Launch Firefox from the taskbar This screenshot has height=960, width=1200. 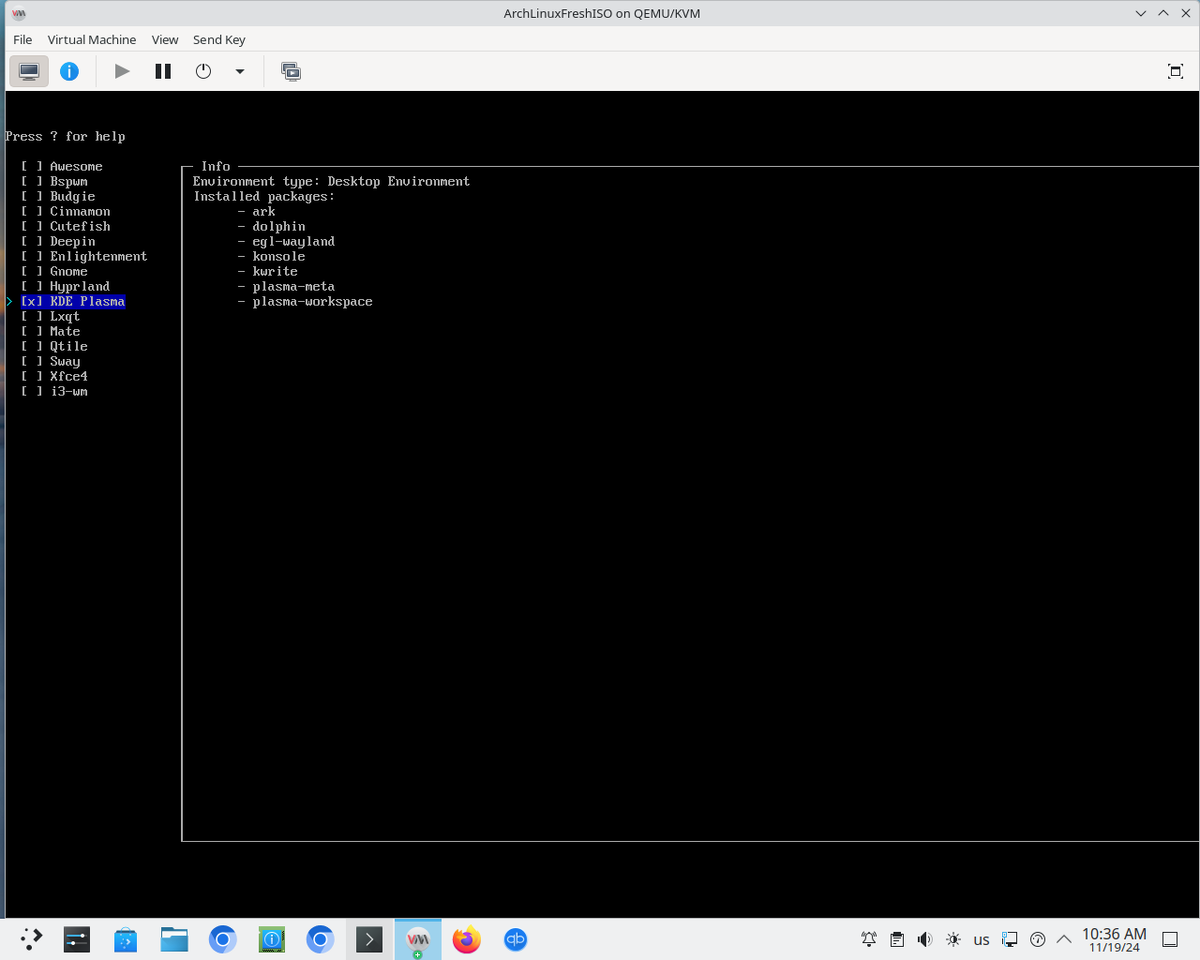click(x=466, y=939)
